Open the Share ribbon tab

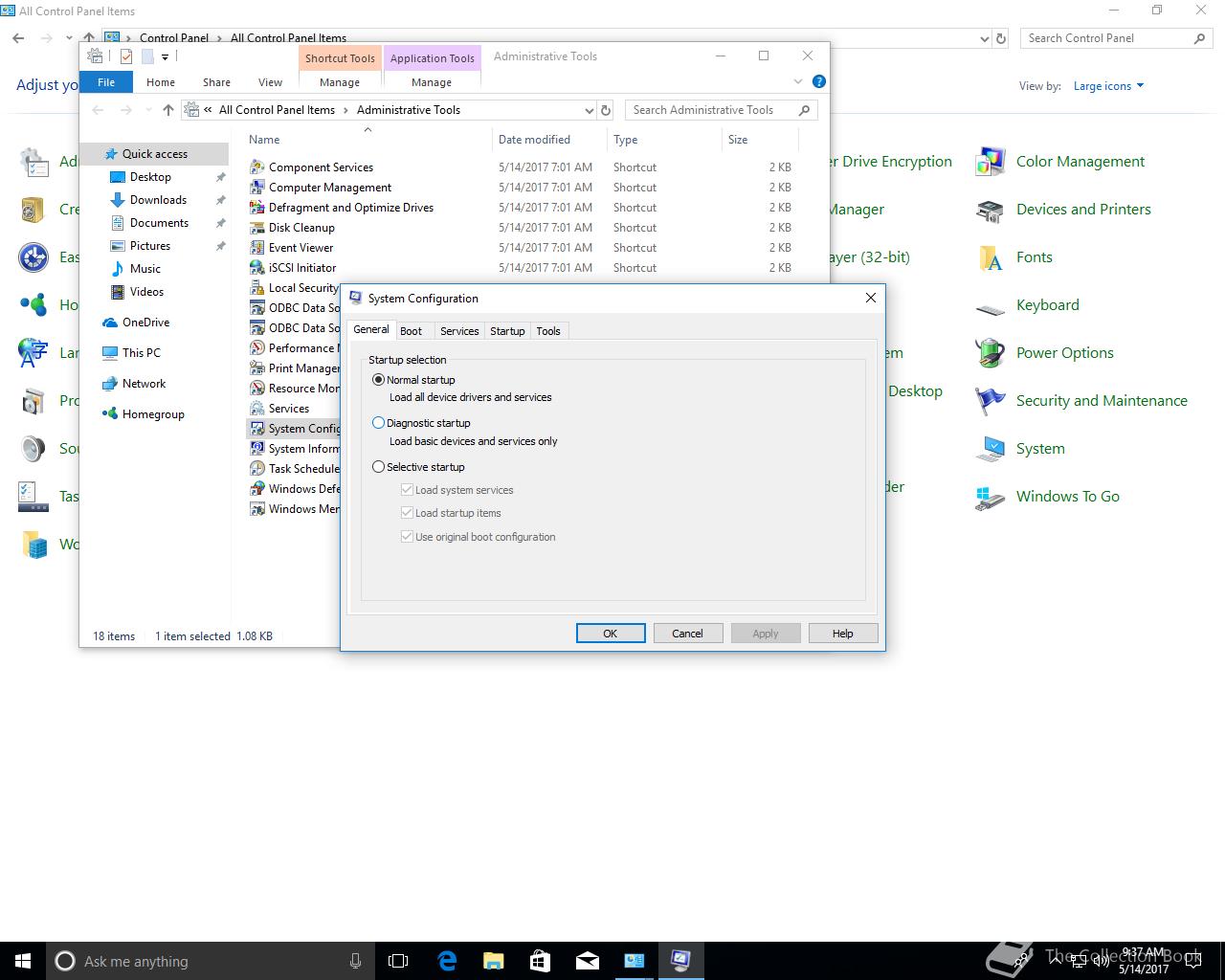[216, 82]
